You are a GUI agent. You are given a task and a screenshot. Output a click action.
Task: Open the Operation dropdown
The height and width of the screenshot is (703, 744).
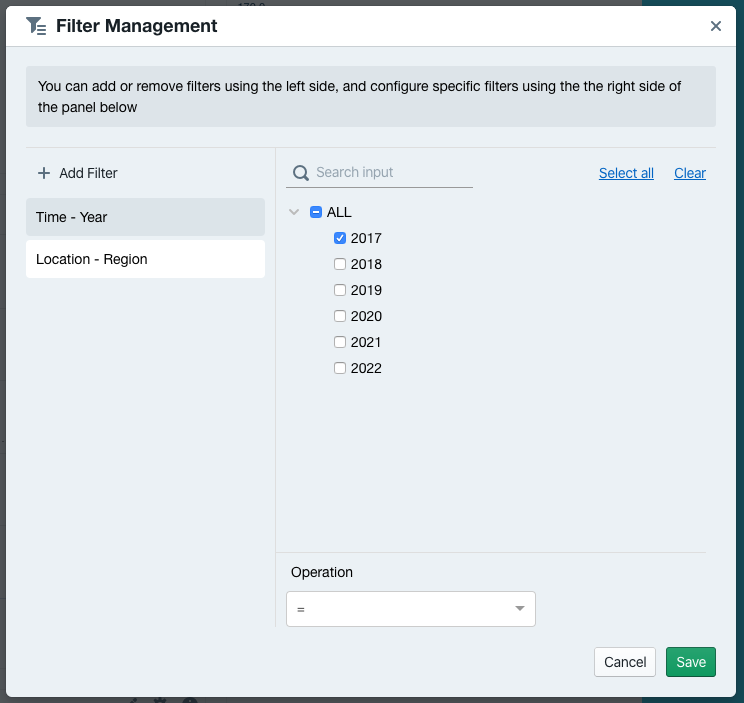coord(410,609)
